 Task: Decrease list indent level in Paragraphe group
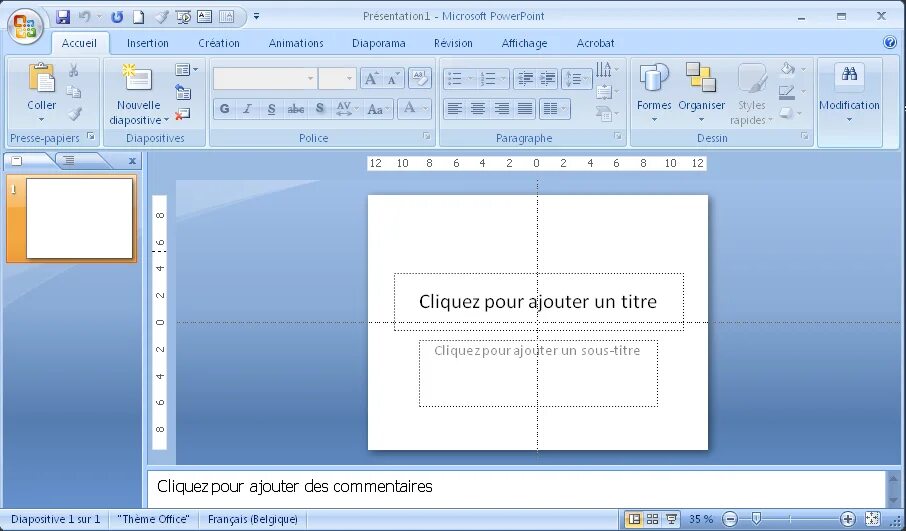pos(525,78)
